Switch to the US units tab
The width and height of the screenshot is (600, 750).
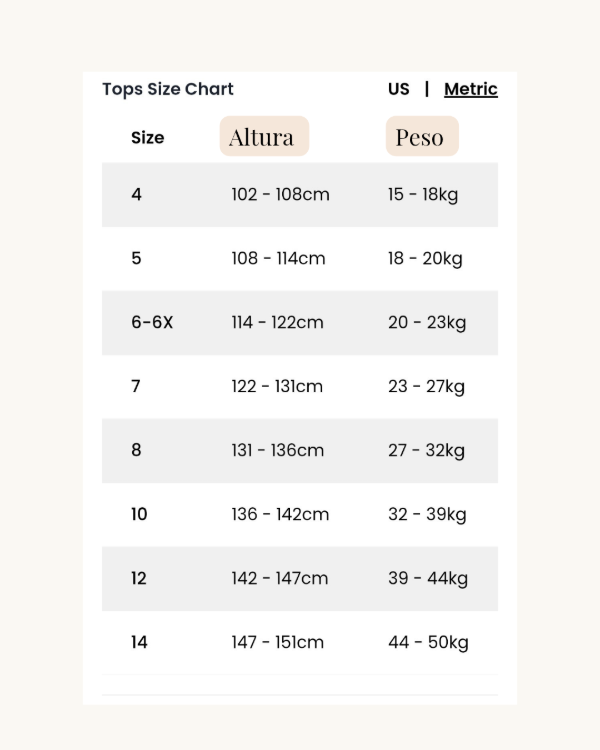pyautogui.click(x=398, y=89)
